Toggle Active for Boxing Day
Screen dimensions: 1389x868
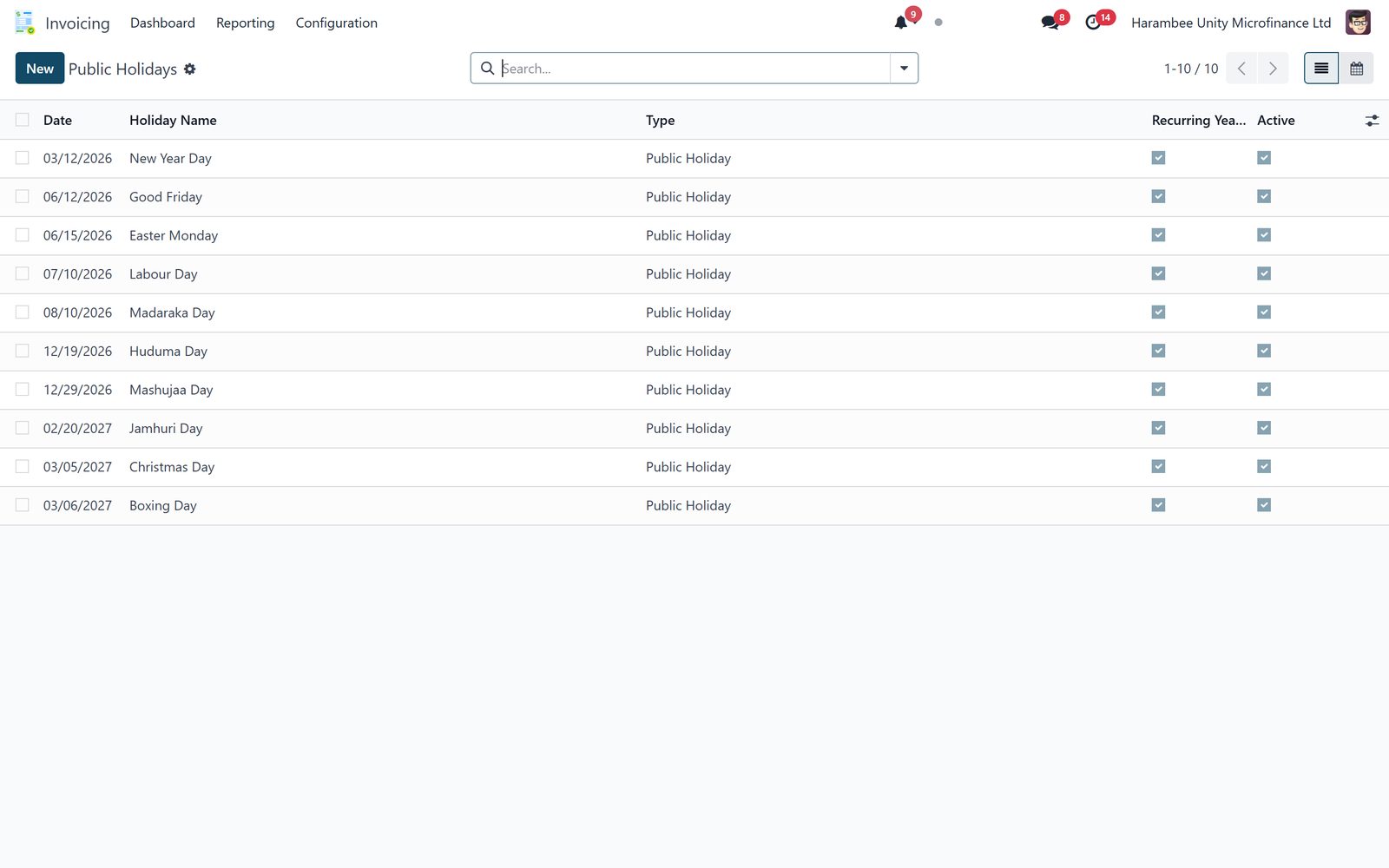(x=1264, y=505)
